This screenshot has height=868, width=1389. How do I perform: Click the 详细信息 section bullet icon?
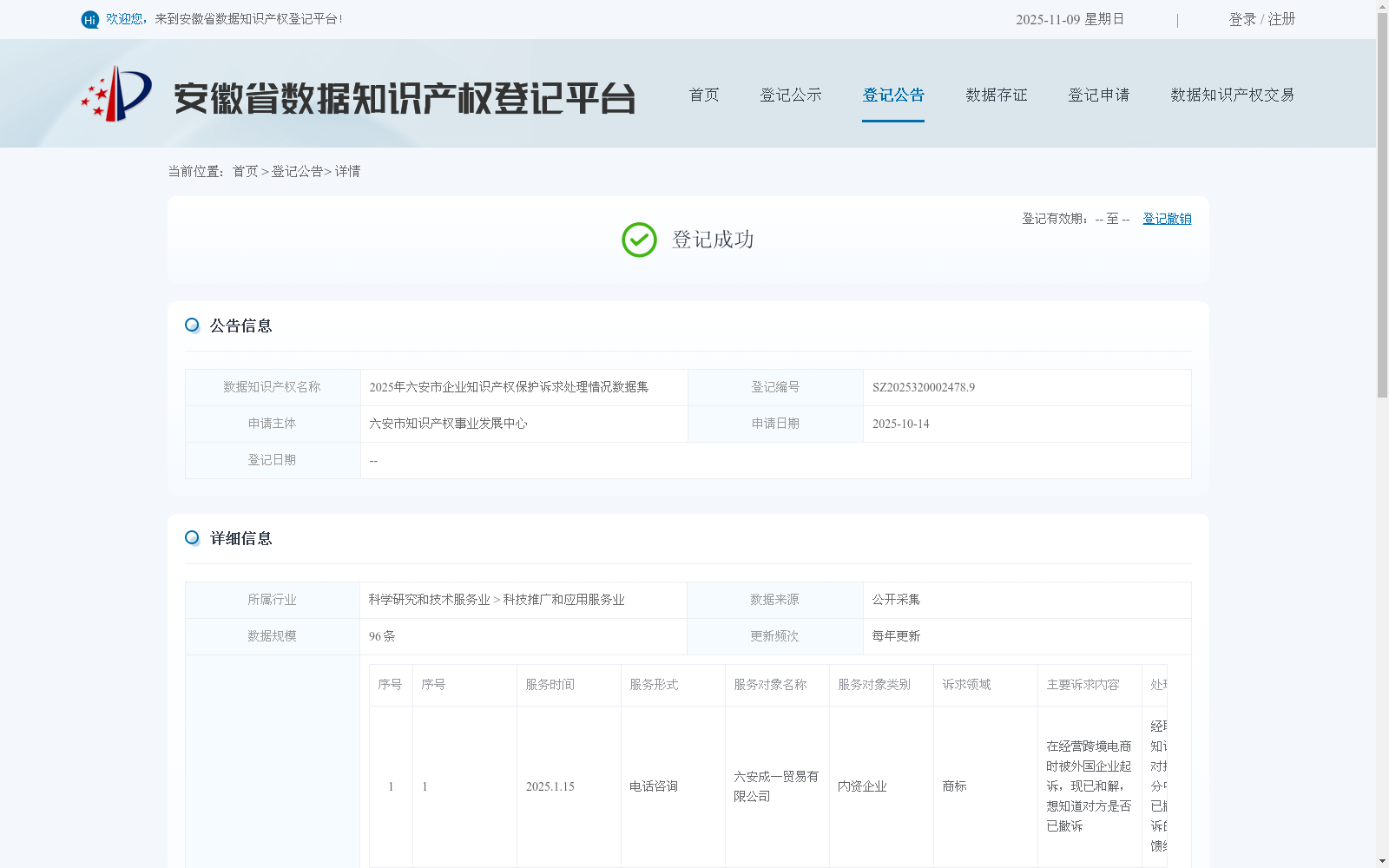click(x=192, y=538)
